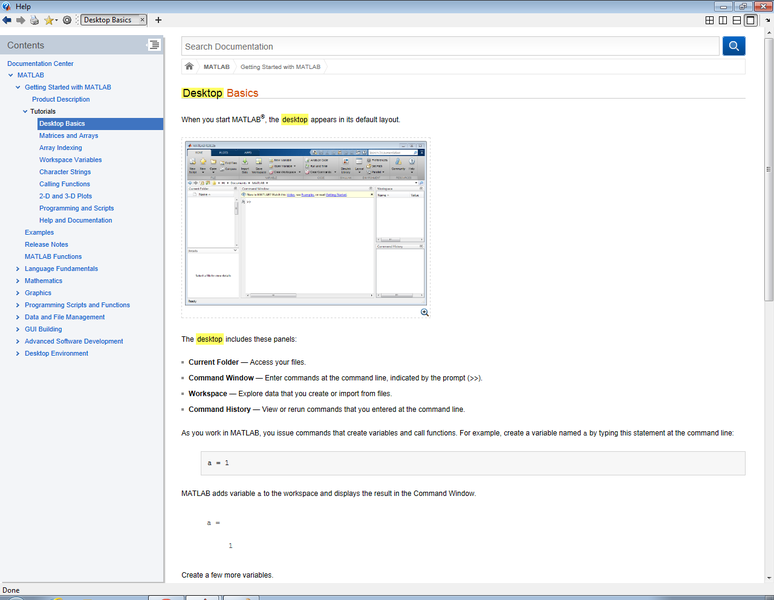The width and height of the screenshot is (774, 600).
Task: Open MATLAB Functions in contents tree
Action: (53, 257)
